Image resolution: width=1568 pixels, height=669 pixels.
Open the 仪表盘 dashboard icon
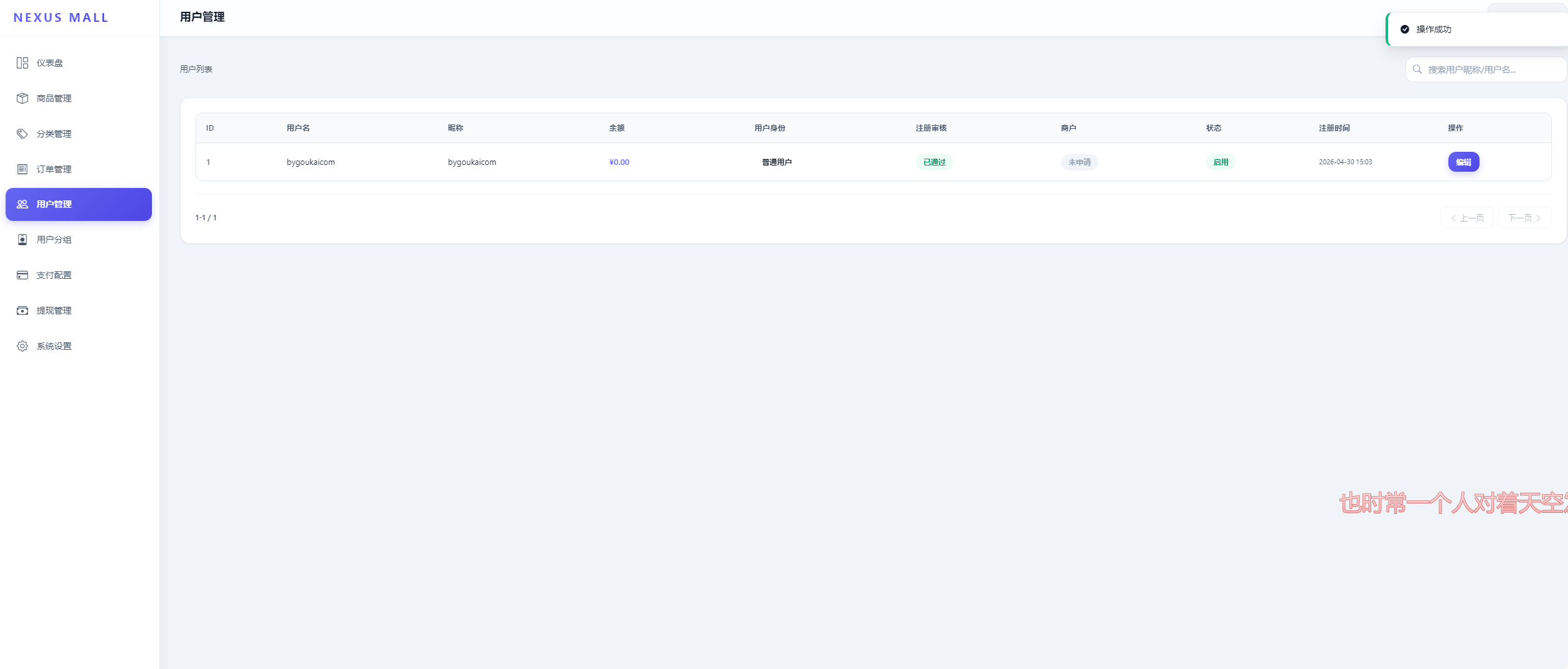[22, 63]
